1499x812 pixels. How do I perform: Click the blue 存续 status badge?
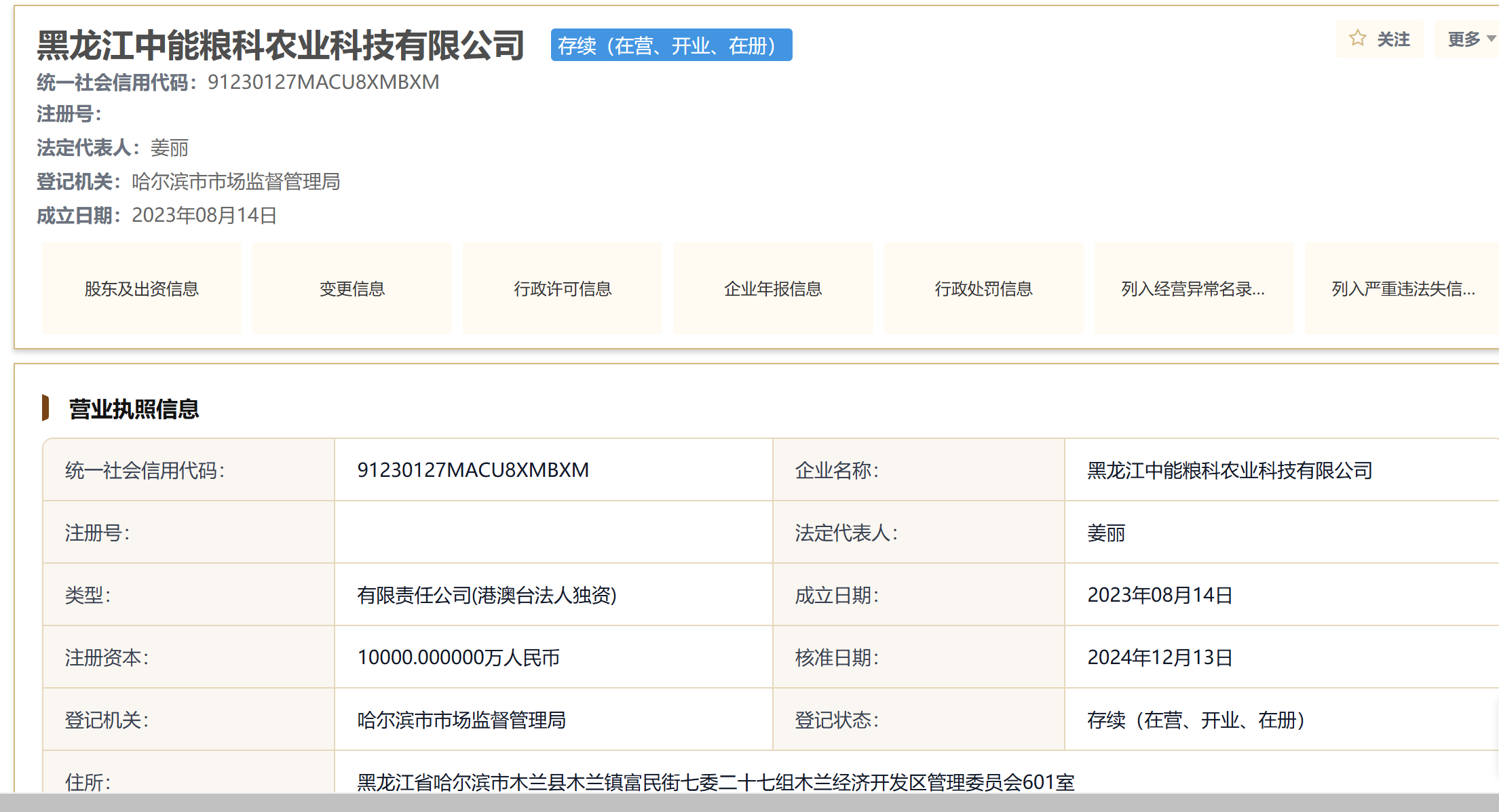pyautogui.click(x=670, y=45)
